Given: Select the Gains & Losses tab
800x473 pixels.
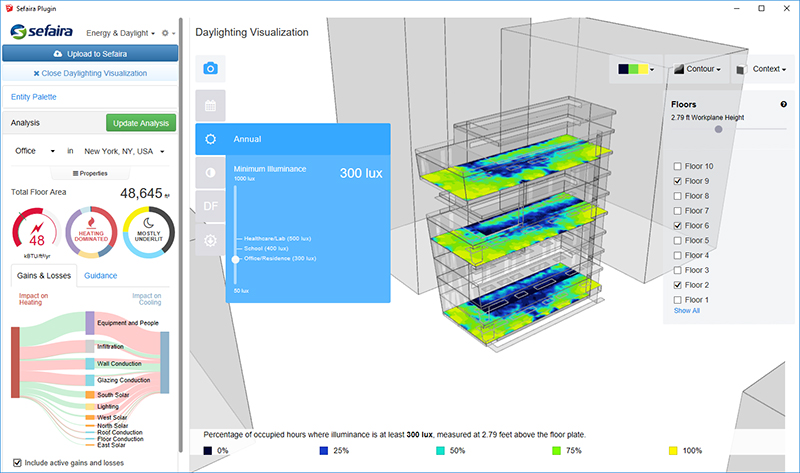Looking at the screenshot, I should click(41, 275).
